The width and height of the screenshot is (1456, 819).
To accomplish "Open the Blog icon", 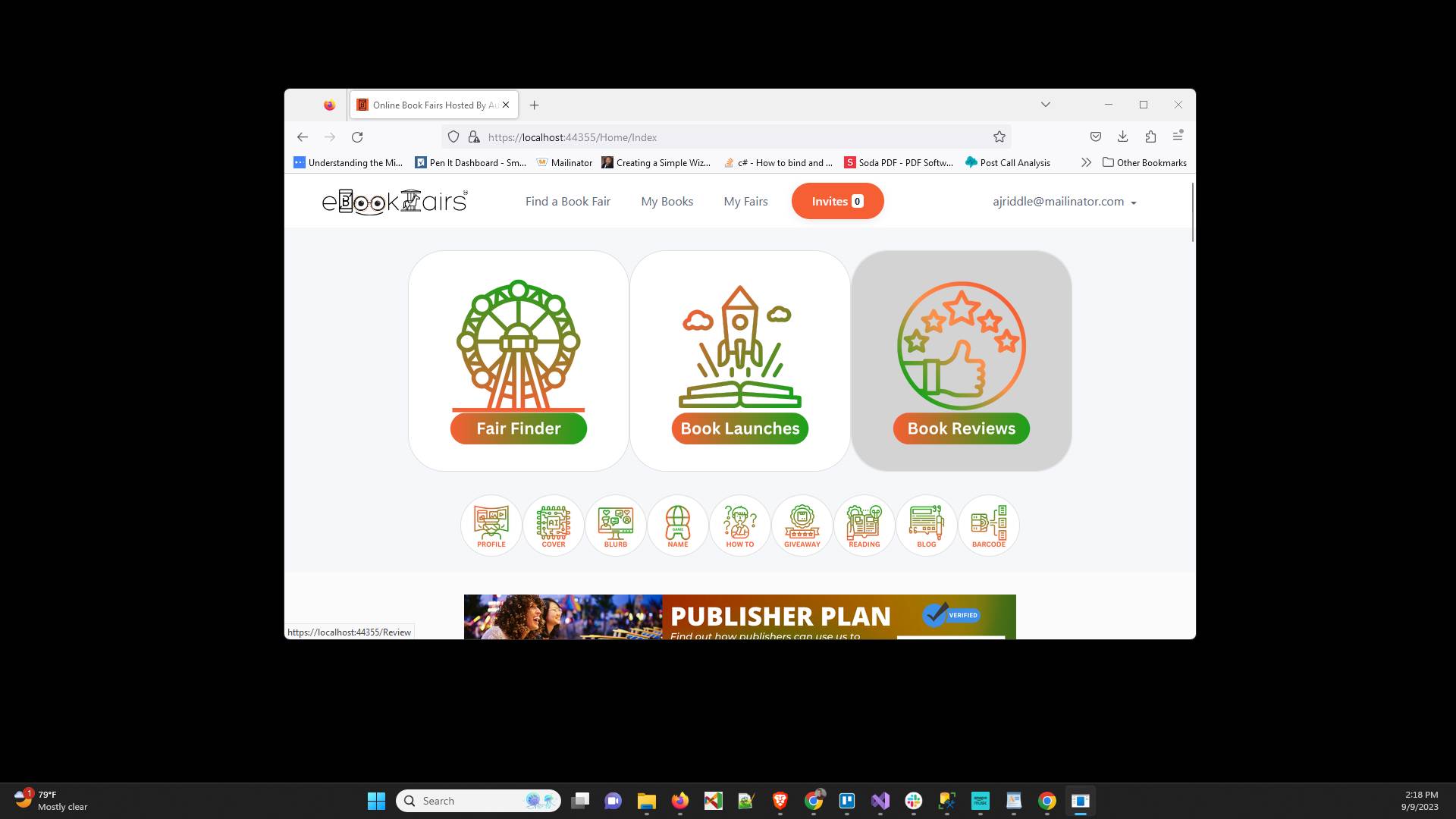I will click(x=926, y=525).
